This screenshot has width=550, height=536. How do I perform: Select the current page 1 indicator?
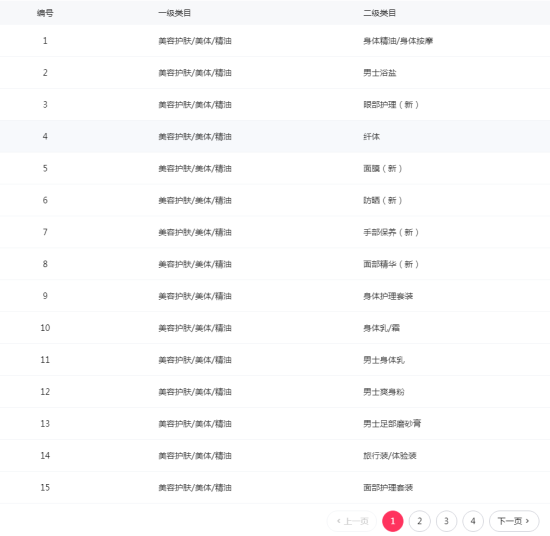point(393,521)
